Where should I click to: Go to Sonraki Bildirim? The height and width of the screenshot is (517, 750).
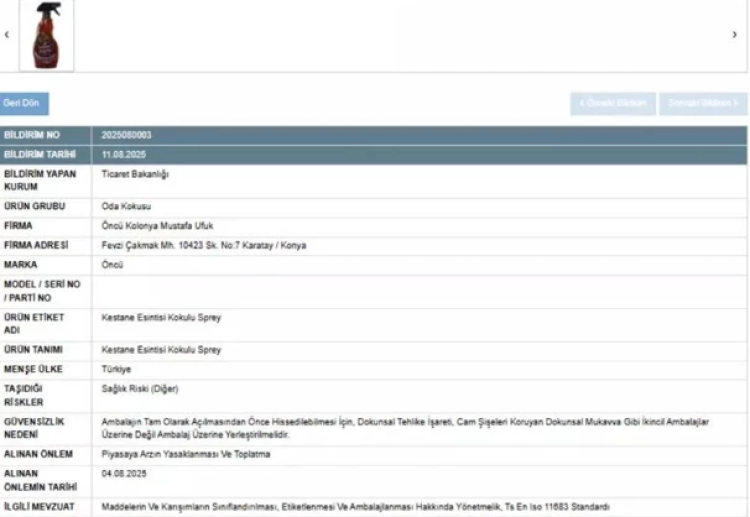703,104
